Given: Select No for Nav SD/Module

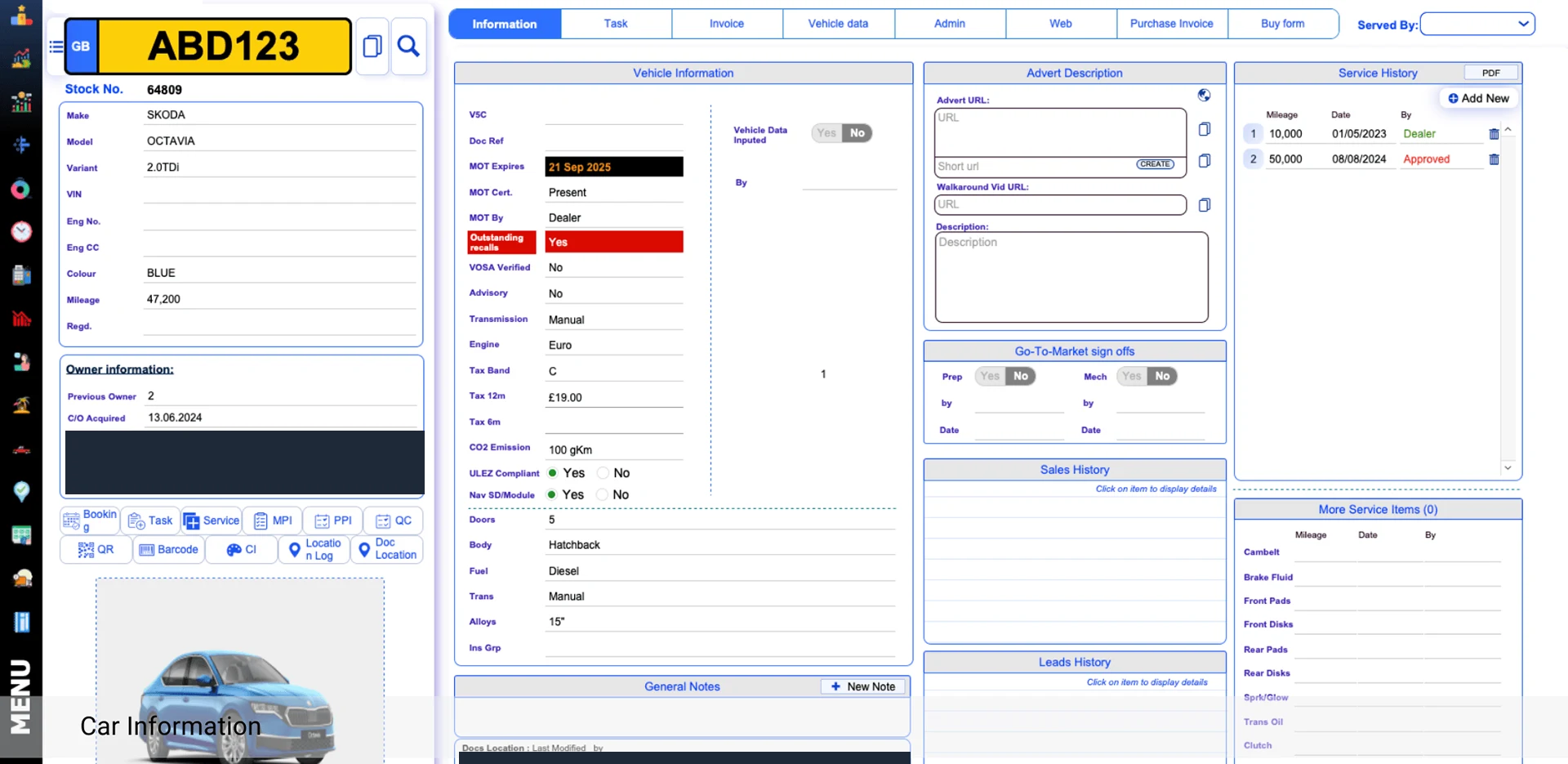Looking at the screenshot, I should click(602, 494).
